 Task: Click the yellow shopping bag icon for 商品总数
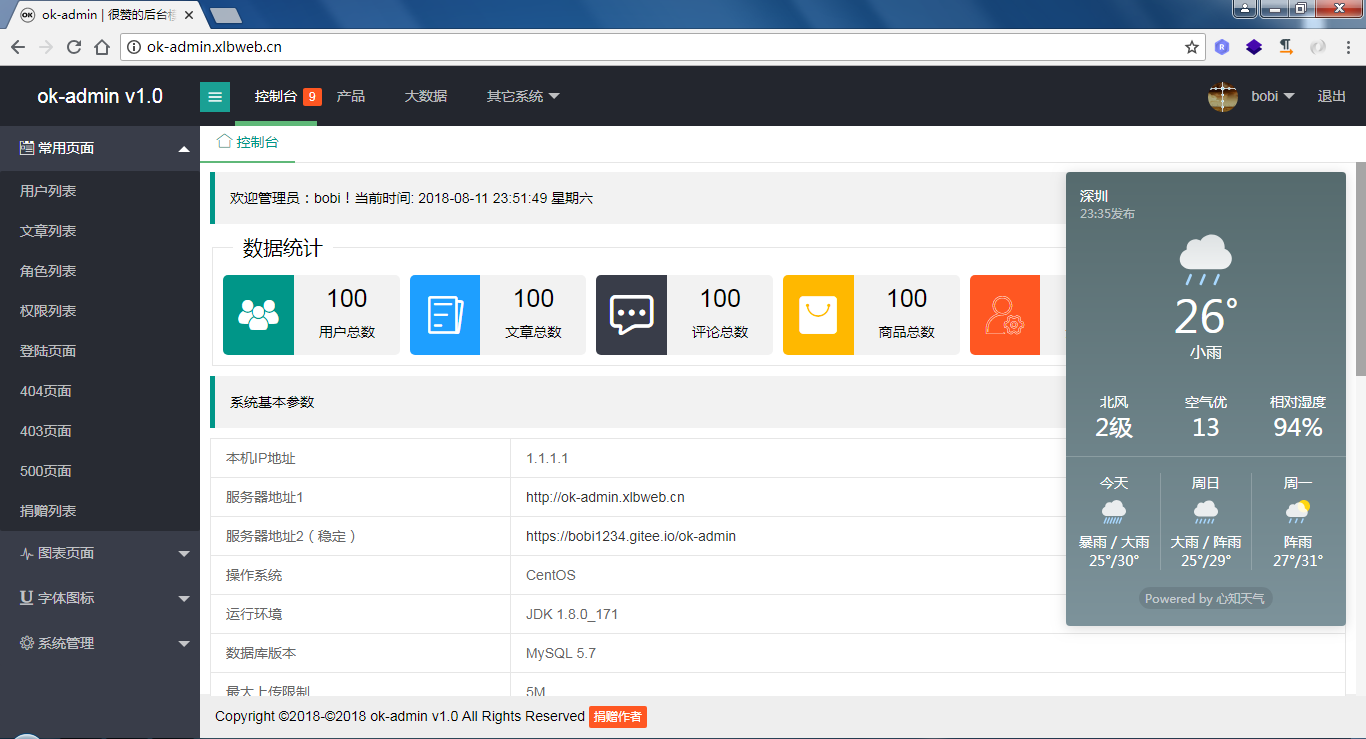[x=818, y=314]
